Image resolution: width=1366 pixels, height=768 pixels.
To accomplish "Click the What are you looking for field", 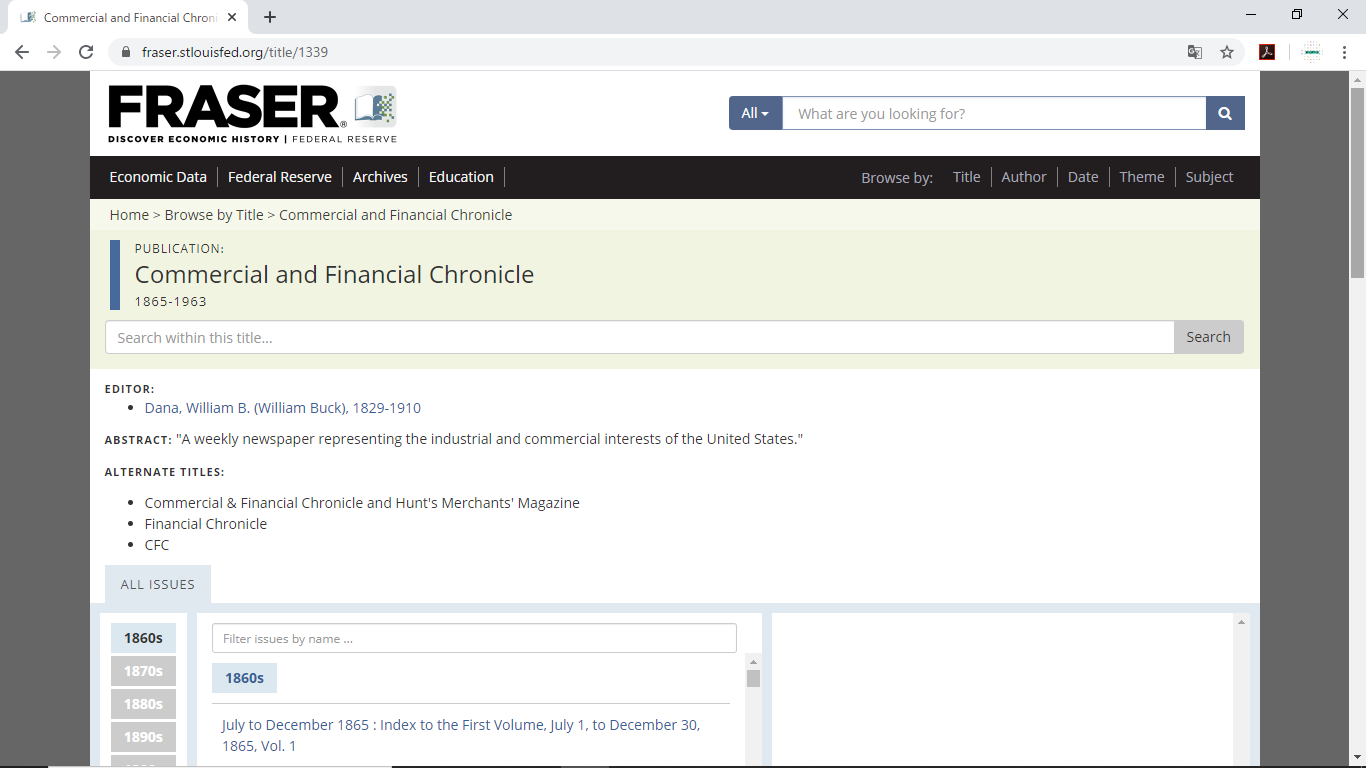I will (x=994, y=113).
